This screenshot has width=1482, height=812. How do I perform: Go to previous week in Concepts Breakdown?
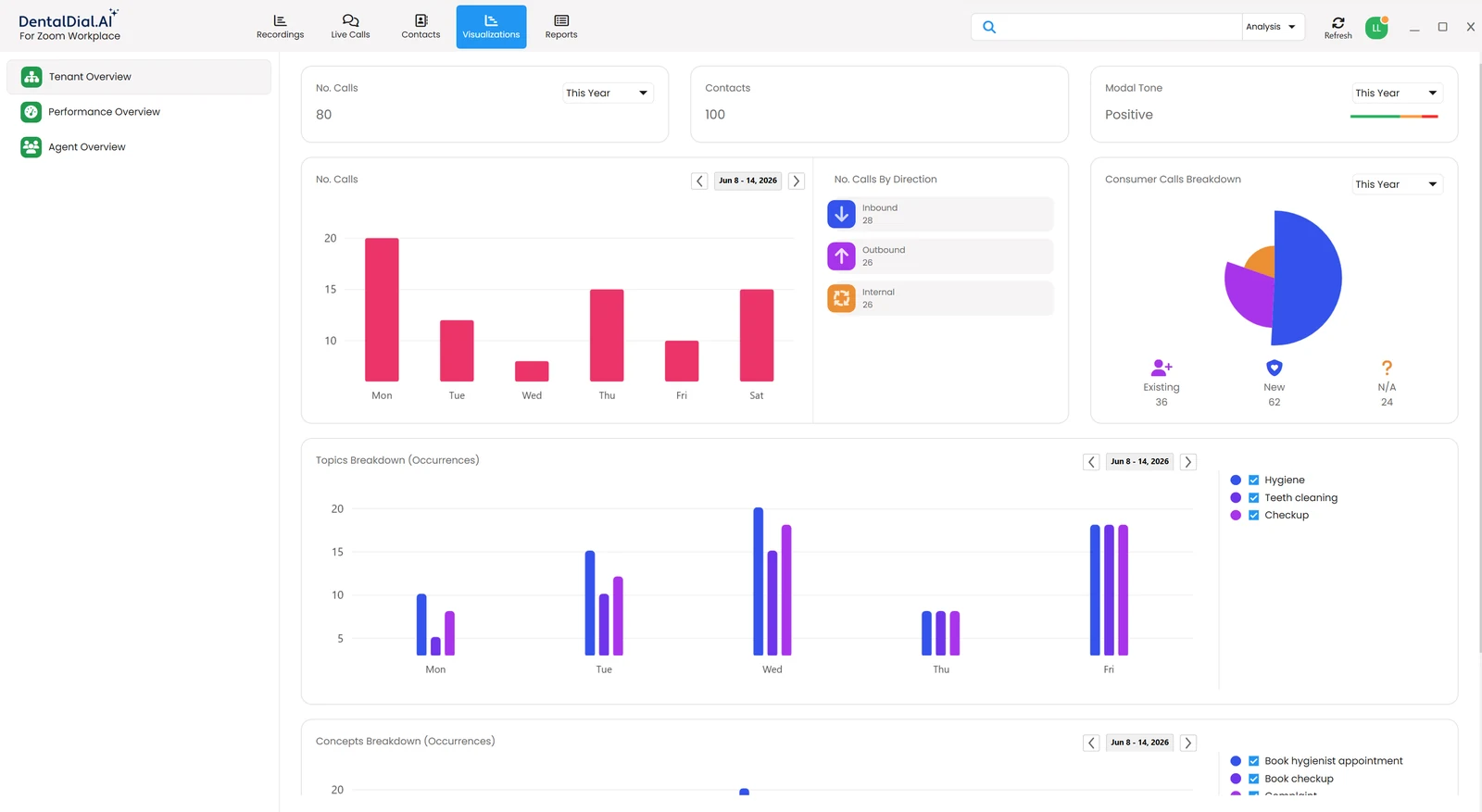click(1092, 743)
